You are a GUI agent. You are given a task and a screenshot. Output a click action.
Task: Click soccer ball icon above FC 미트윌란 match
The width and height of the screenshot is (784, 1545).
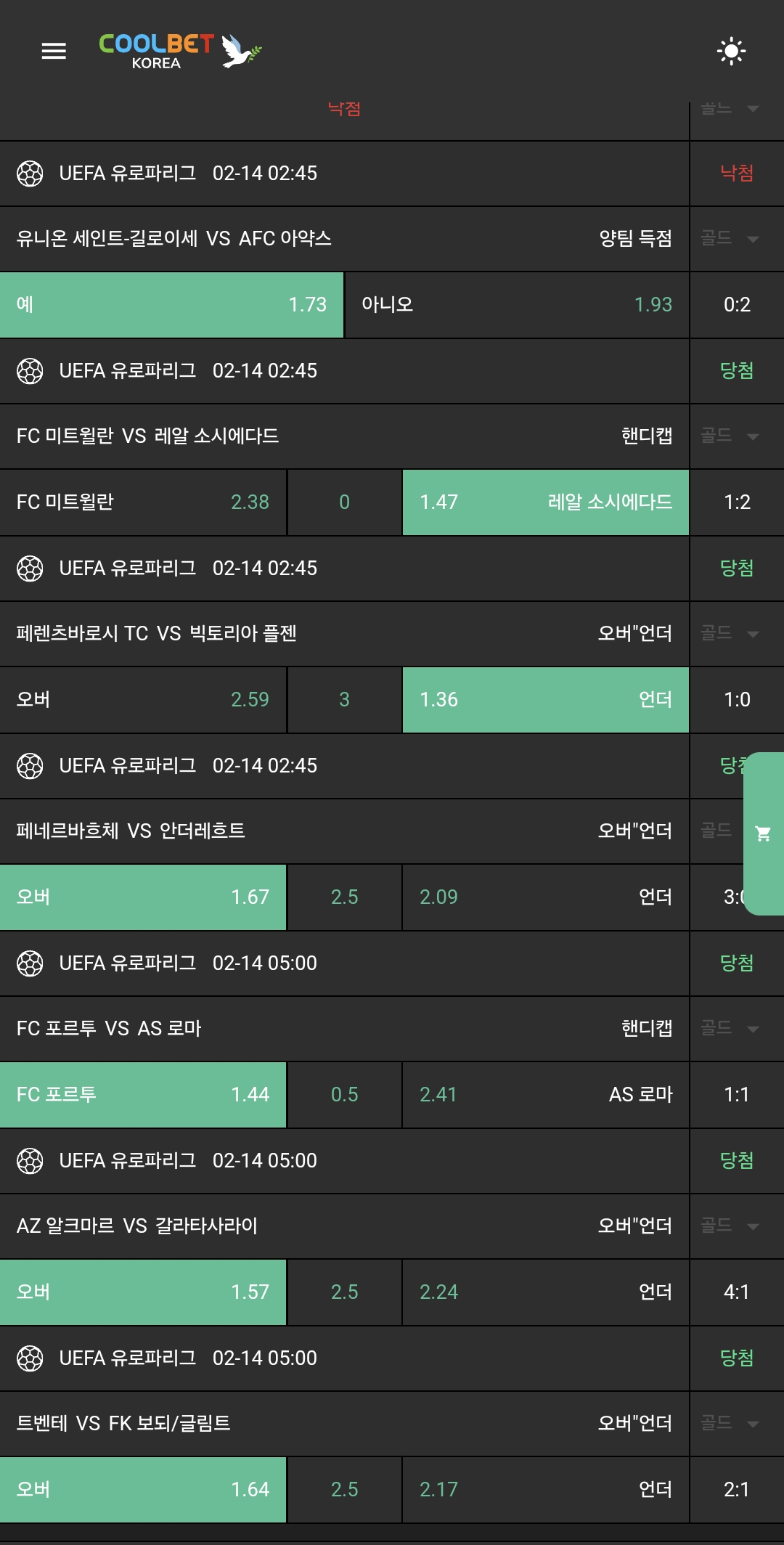point(30,371)
